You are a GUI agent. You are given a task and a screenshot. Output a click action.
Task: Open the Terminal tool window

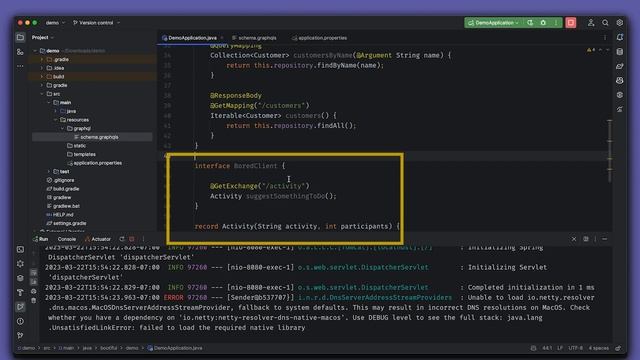pyautogui.click(x=20, y=249)
